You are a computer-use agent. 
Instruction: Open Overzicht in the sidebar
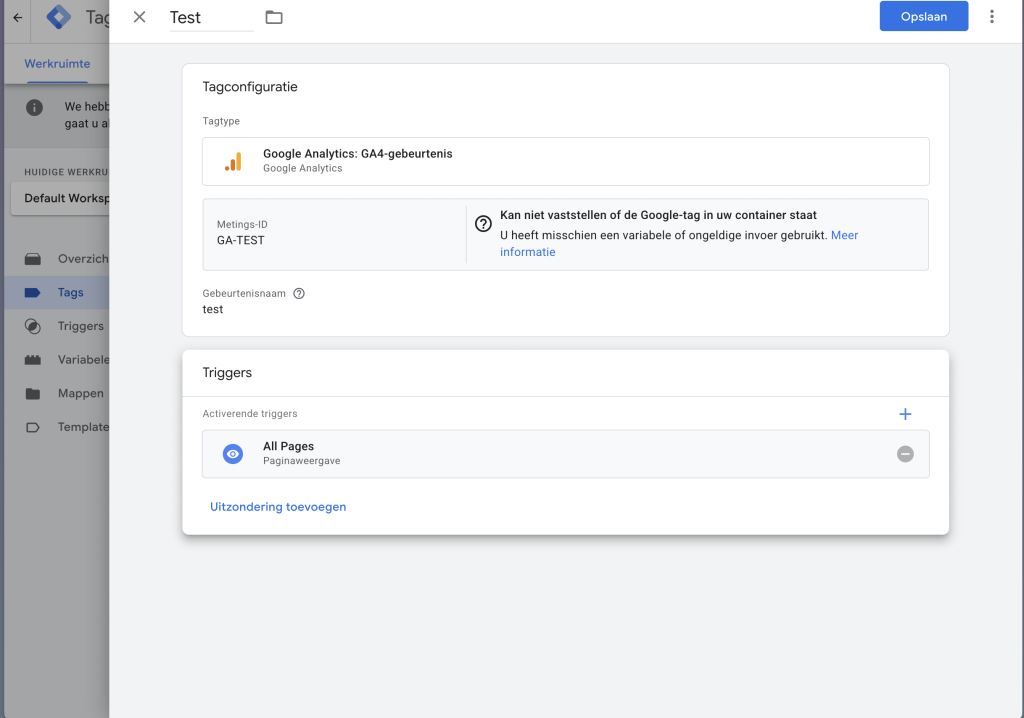tap(57, 259)
